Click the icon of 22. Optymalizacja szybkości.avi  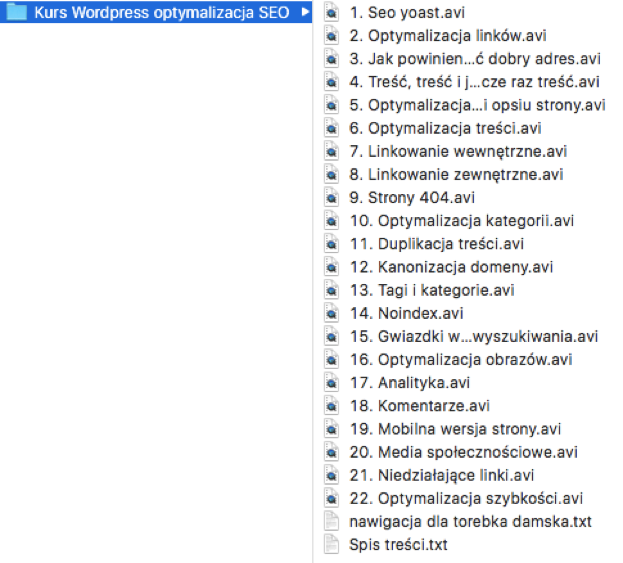[331, 498]
